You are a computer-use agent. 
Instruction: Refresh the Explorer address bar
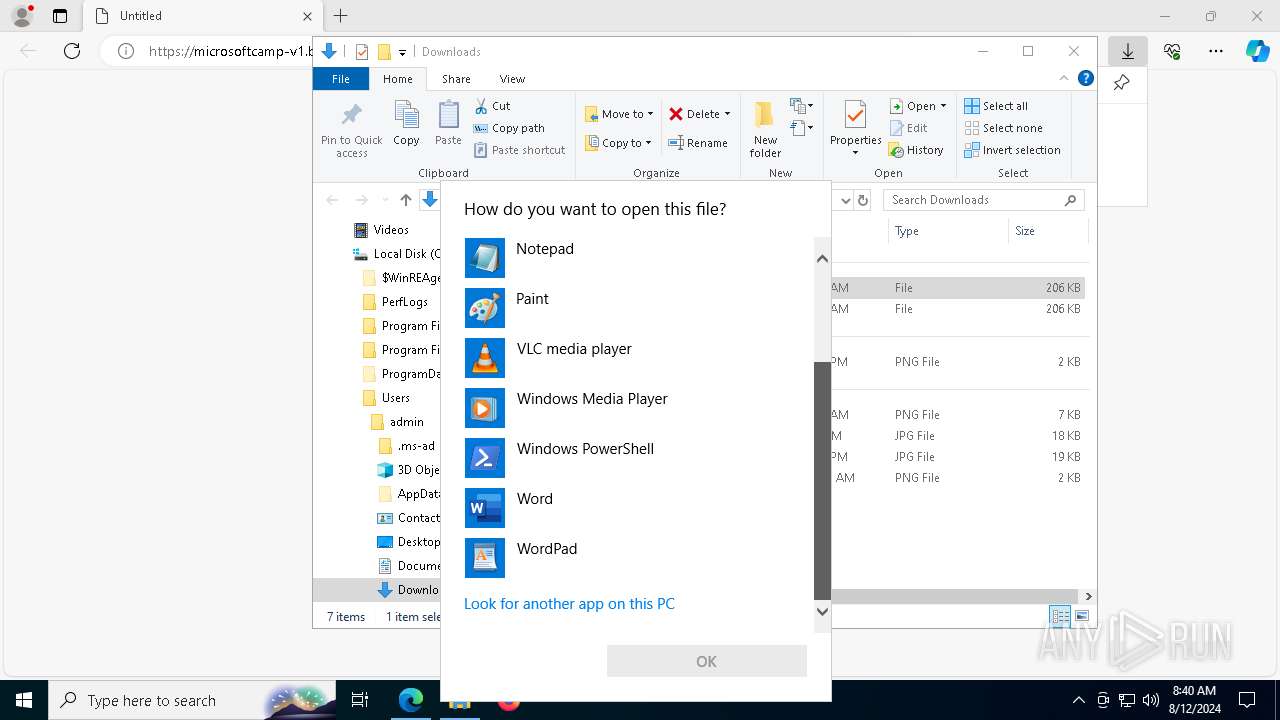click(863, 200)
